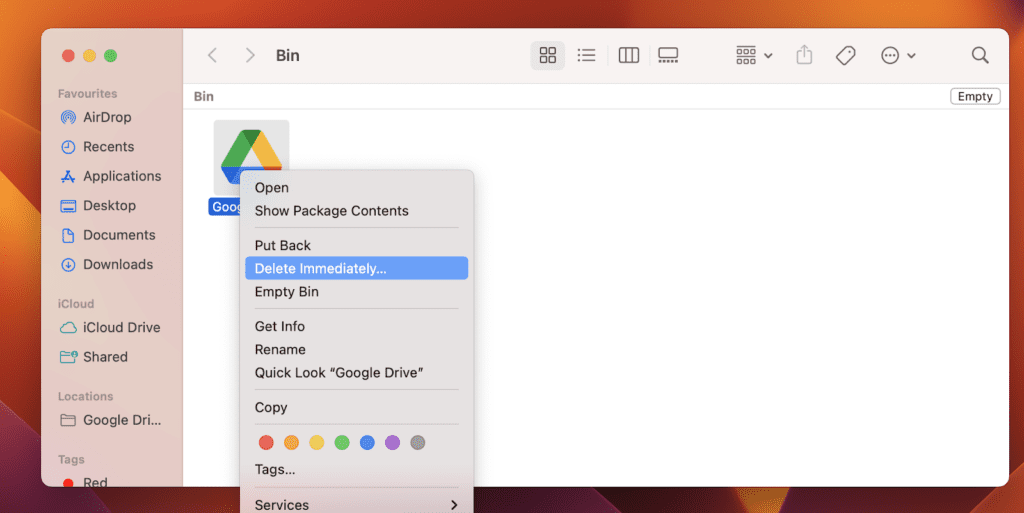Click the tag icon in toolbar
The height and width of the screenshot is (513, 1024).
click(x=846, y=56)
